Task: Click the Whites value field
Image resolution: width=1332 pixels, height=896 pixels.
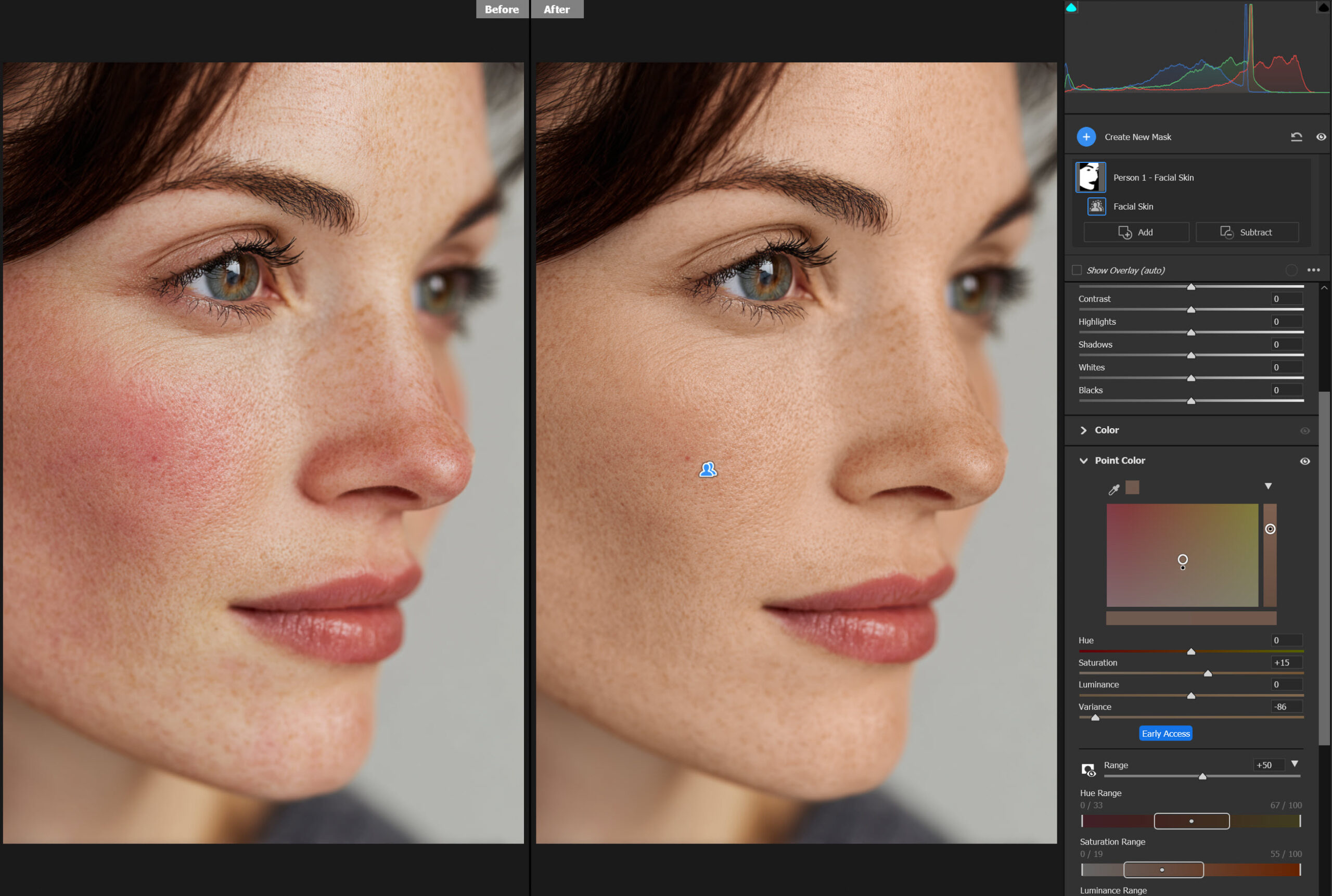Action: point(1286,367)
